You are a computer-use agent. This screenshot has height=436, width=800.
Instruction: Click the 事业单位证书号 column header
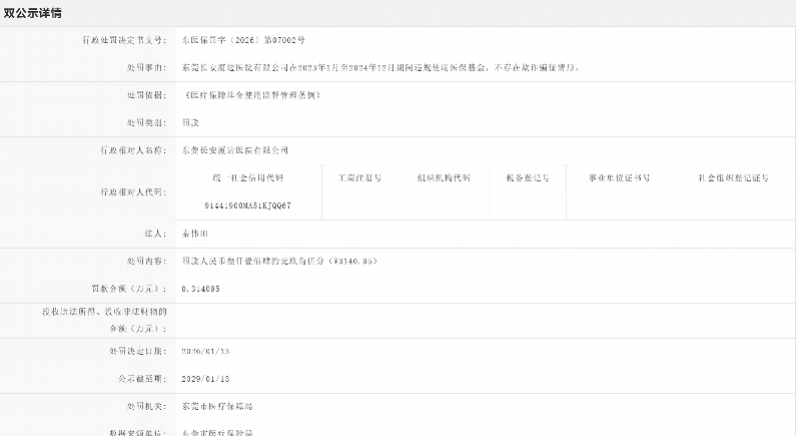[x=619, y=178]
